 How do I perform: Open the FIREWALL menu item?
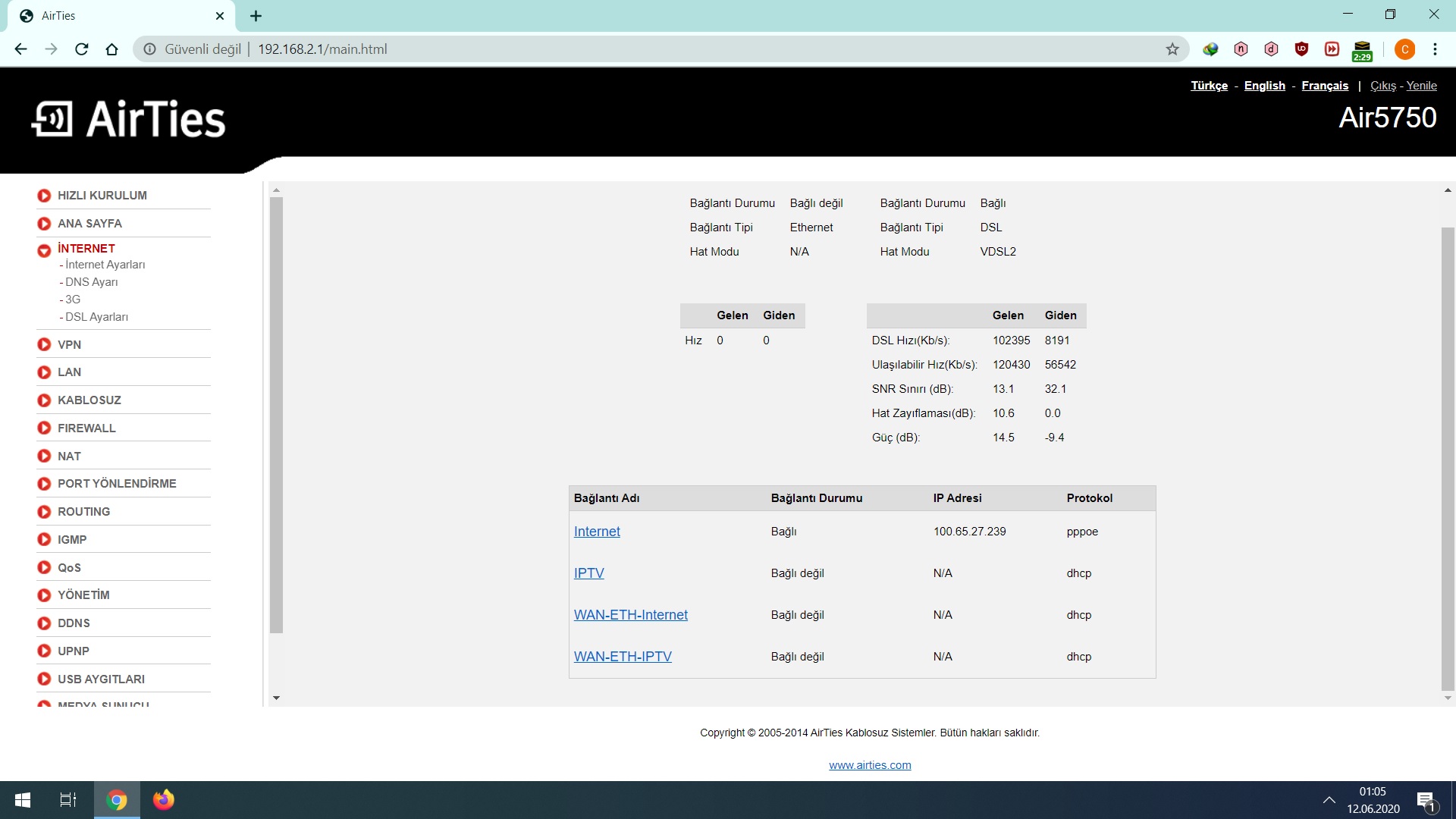coord(86,428)
